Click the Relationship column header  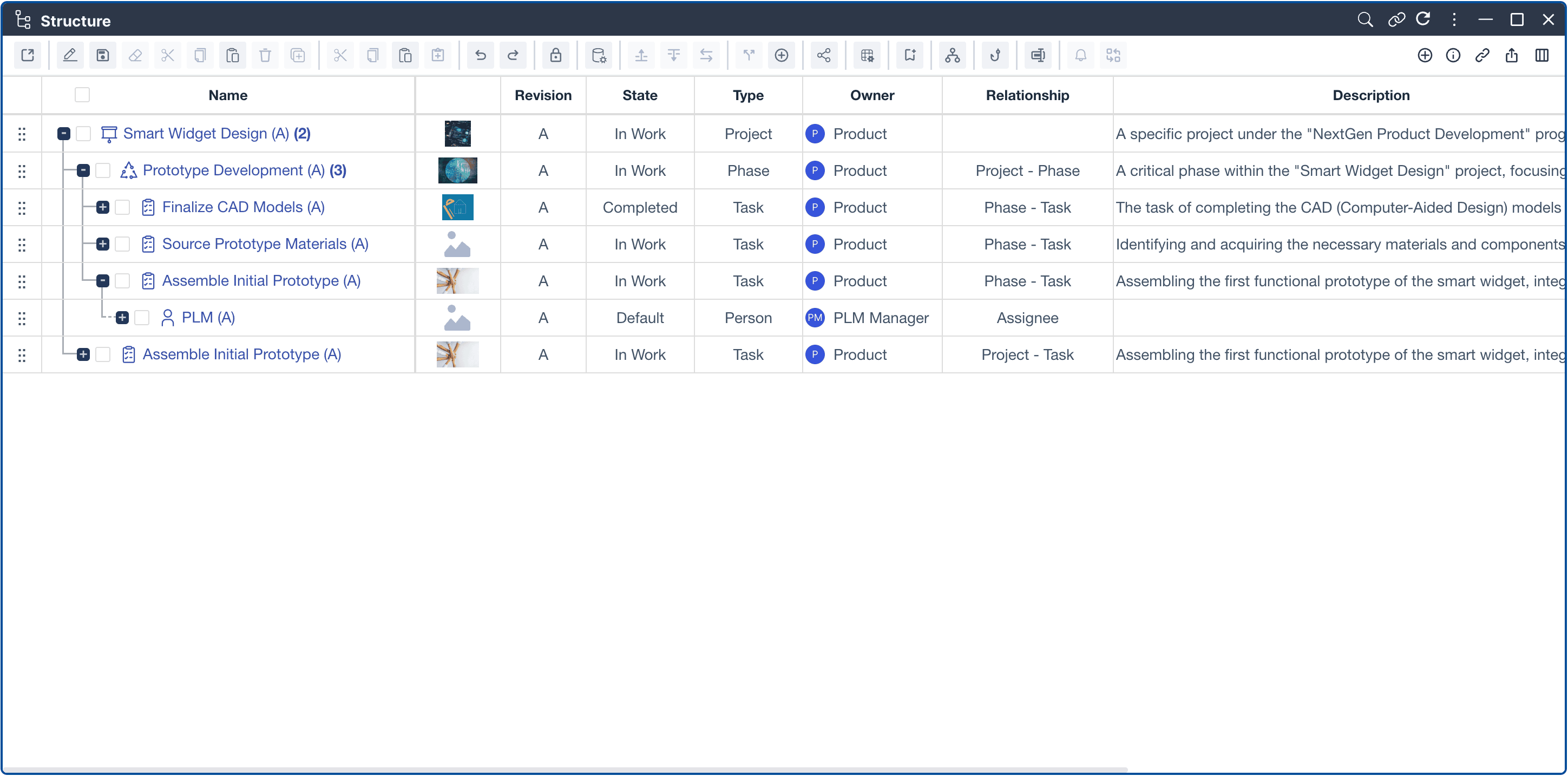click(x=1027, y=95)
